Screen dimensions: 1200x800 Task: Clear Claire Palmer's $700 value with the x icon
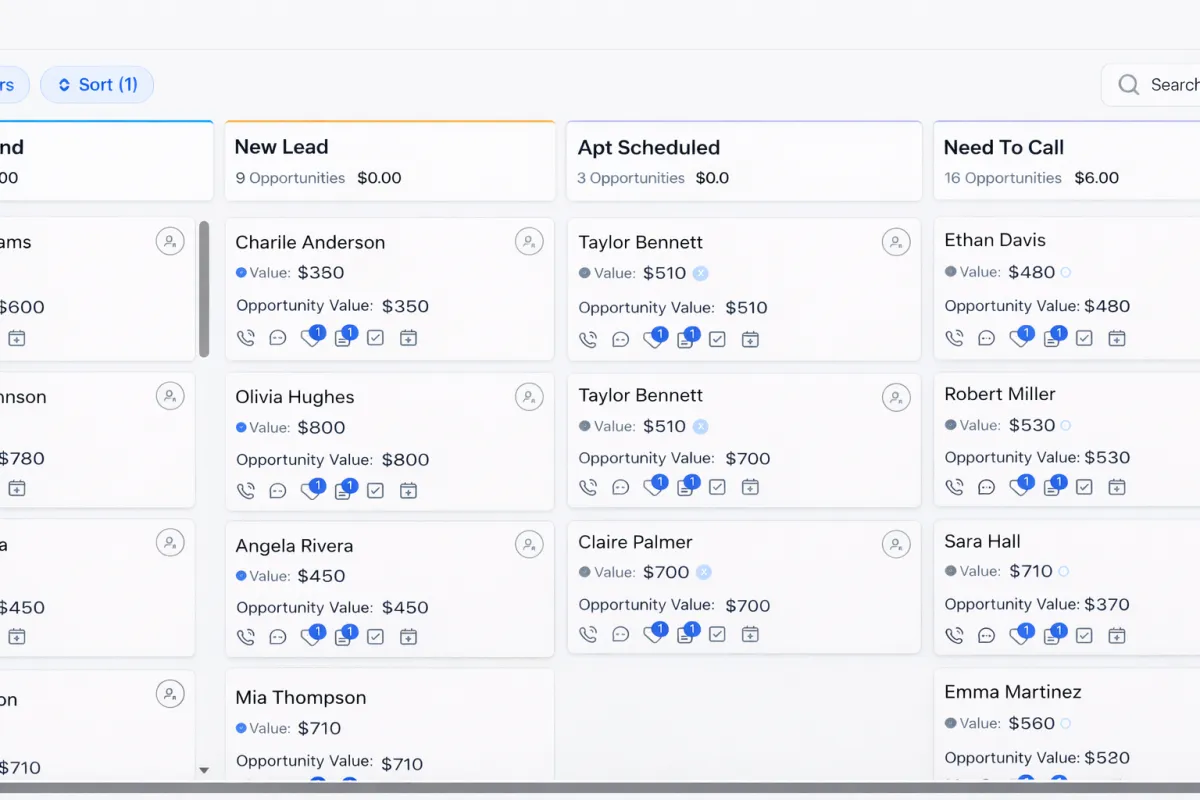703,572
